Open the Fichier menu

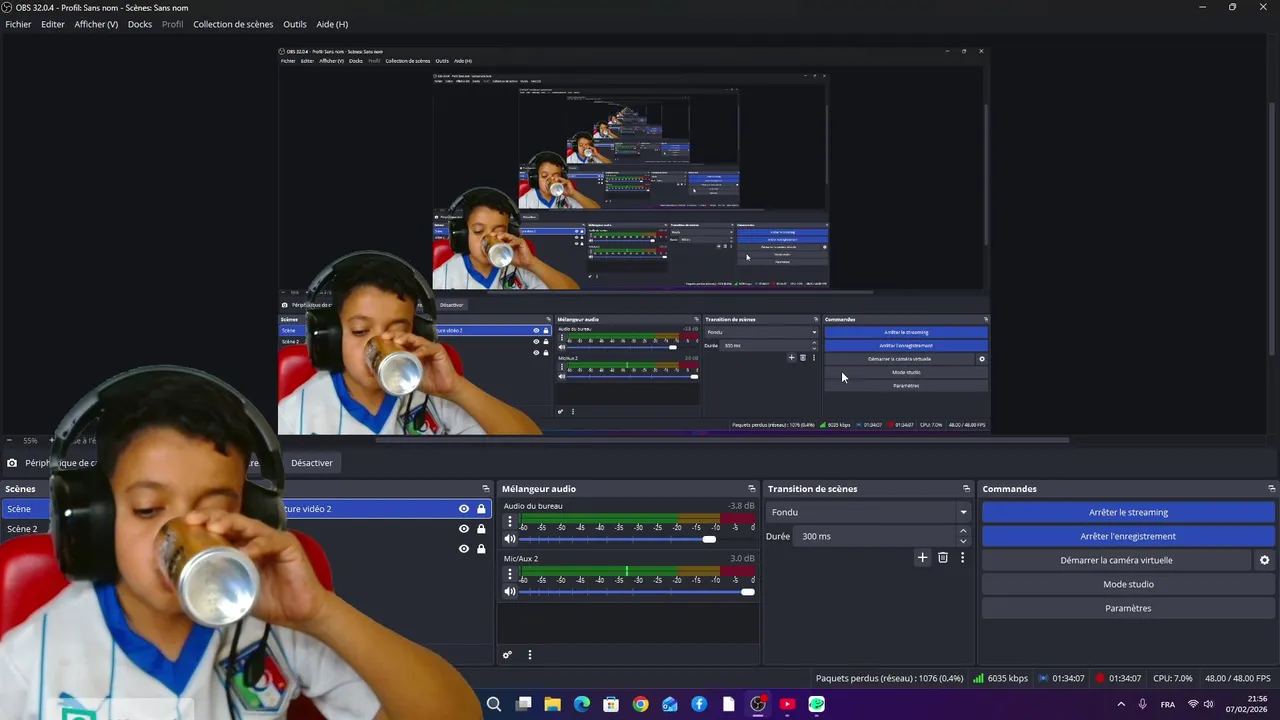point(18,24)
